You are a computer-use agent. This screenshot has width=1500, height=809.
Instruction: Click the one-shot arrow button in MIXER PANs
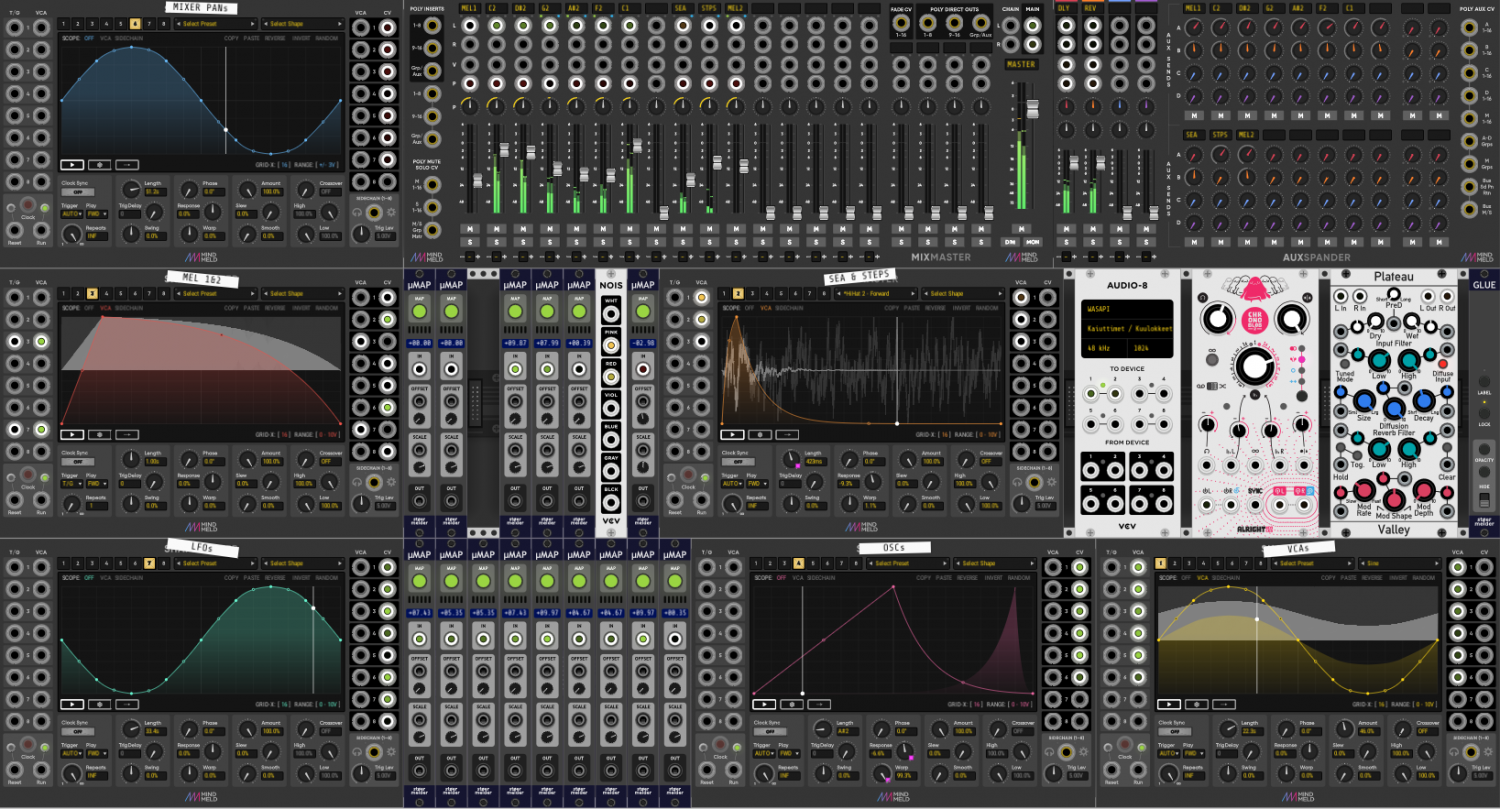(x=127, y=164)
